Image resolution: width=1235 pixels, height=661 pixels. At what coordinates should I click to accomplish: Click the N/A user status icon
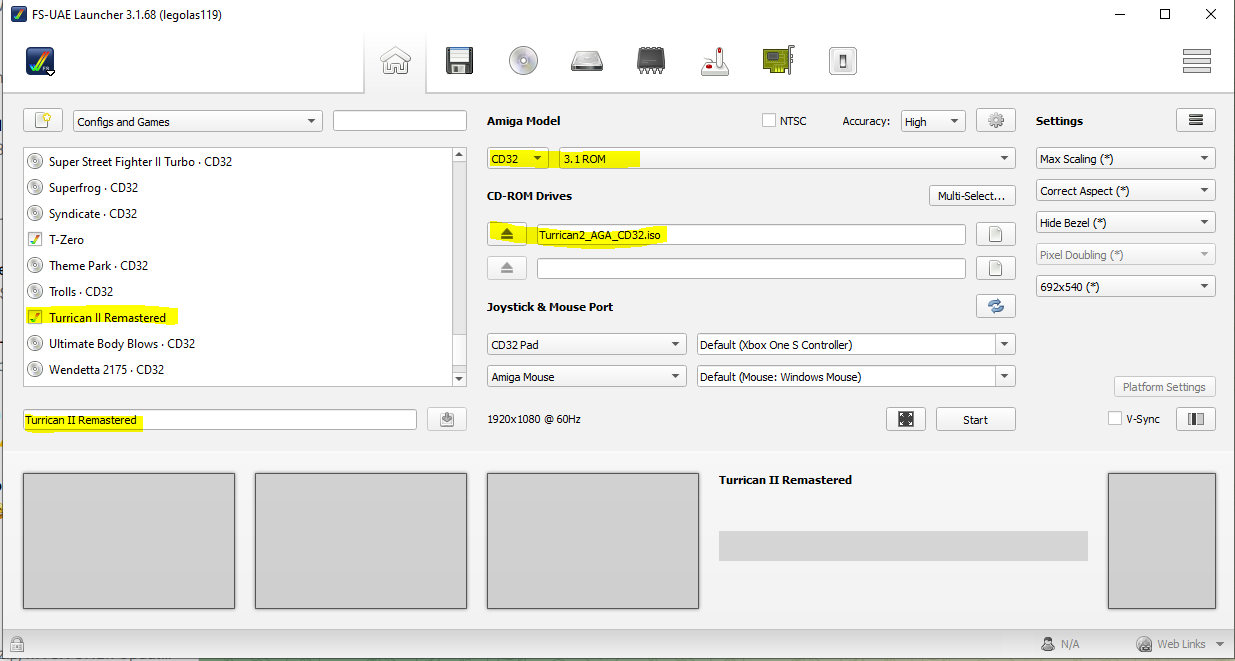click(1048, 644)
